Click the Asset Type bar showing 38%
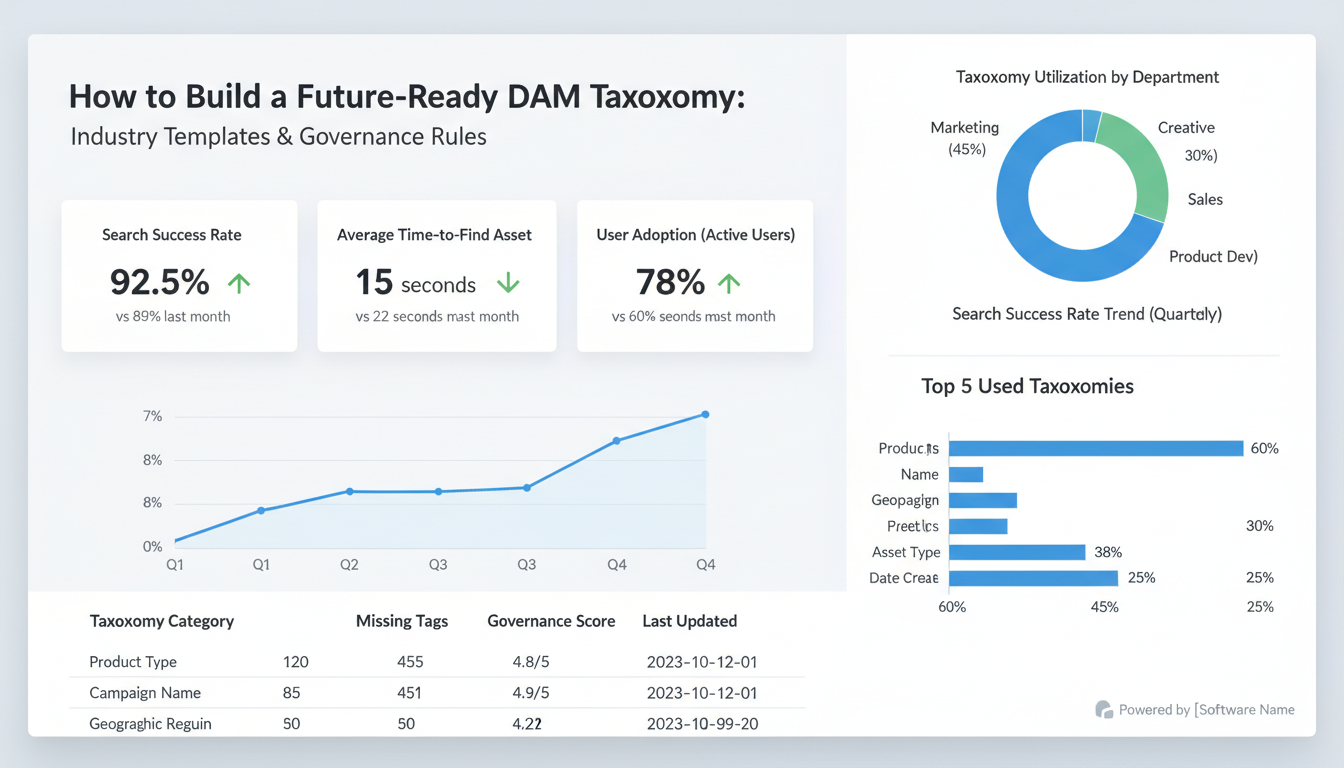The image size is (1344, 768). (1015, 552)
